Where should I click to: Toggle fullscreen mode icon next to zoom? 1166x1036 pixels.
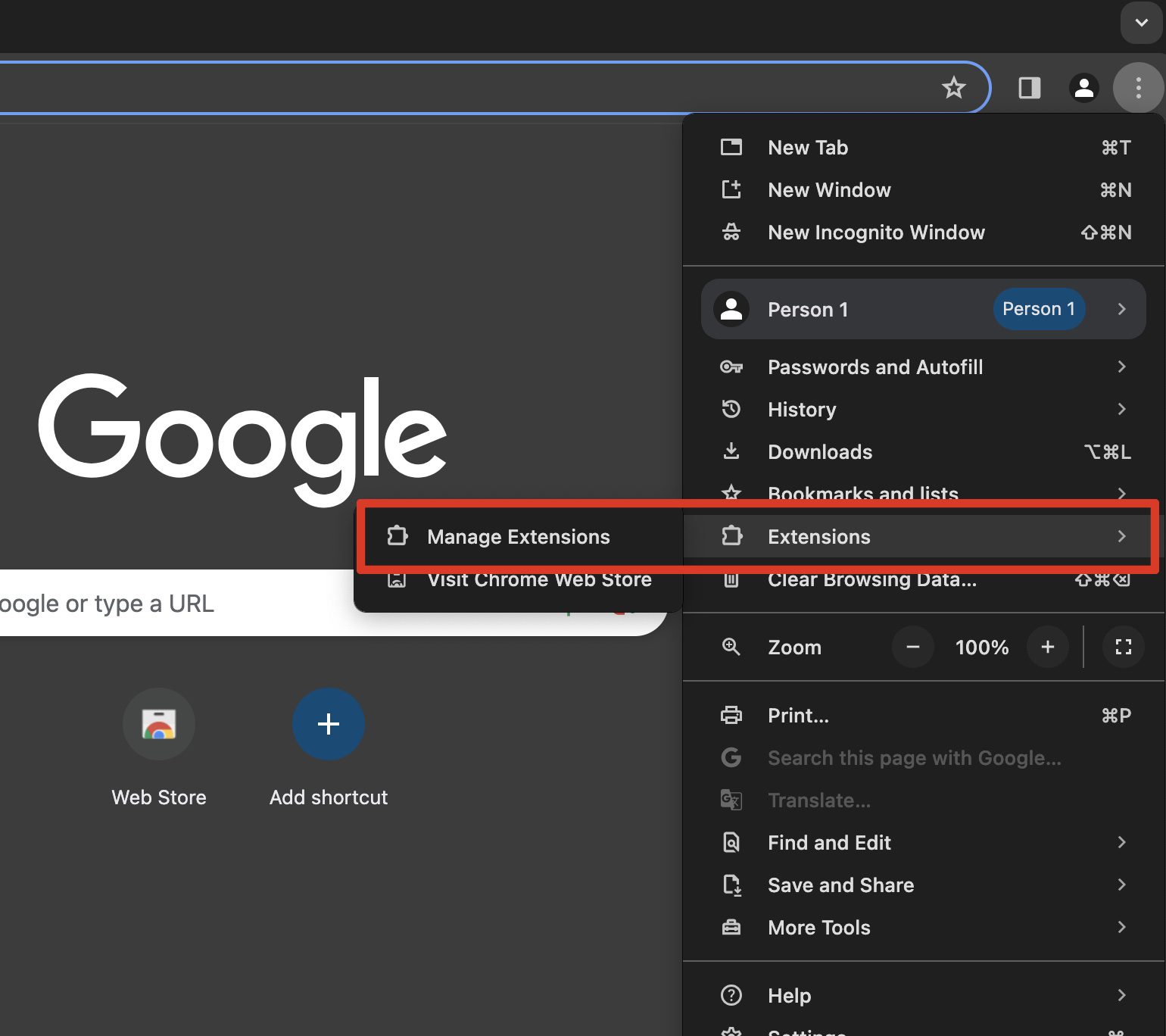(1124, 647)
